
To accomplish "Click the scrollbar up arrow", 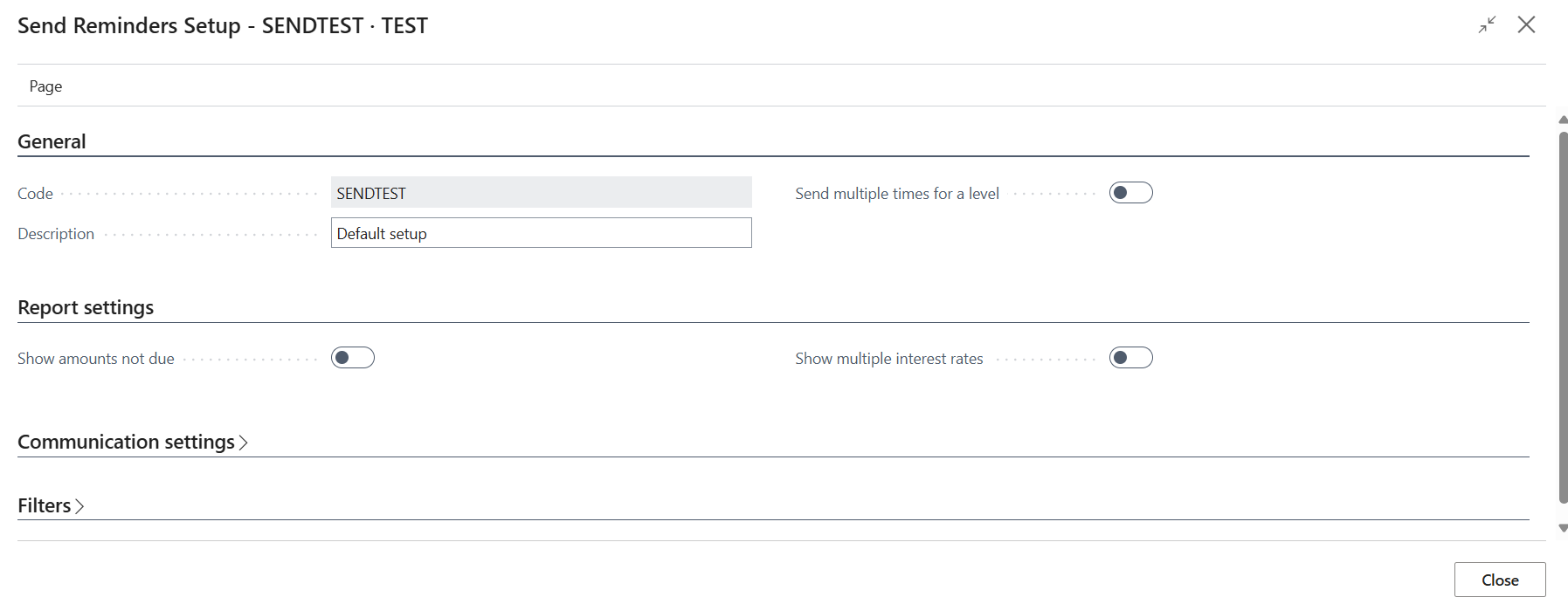I will point(1563,120).
